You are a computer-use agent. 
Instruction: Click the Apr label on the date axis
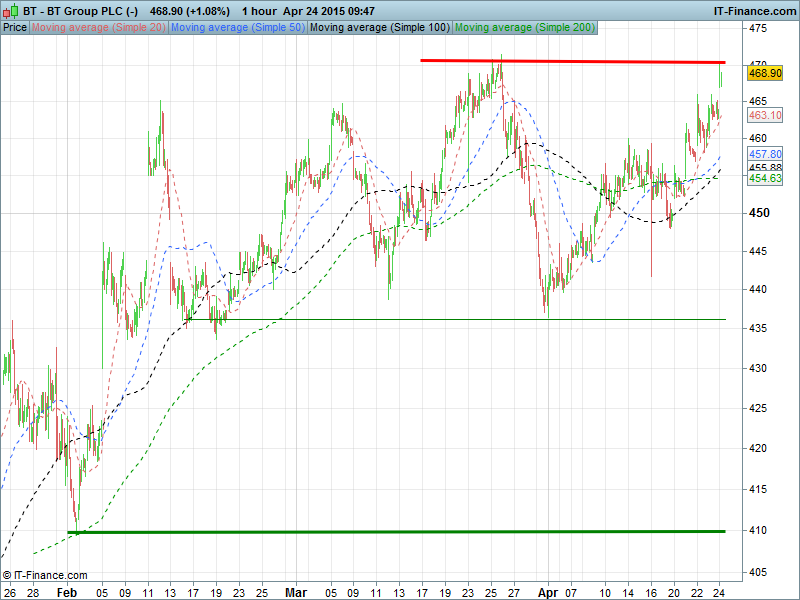click(547, 592)
